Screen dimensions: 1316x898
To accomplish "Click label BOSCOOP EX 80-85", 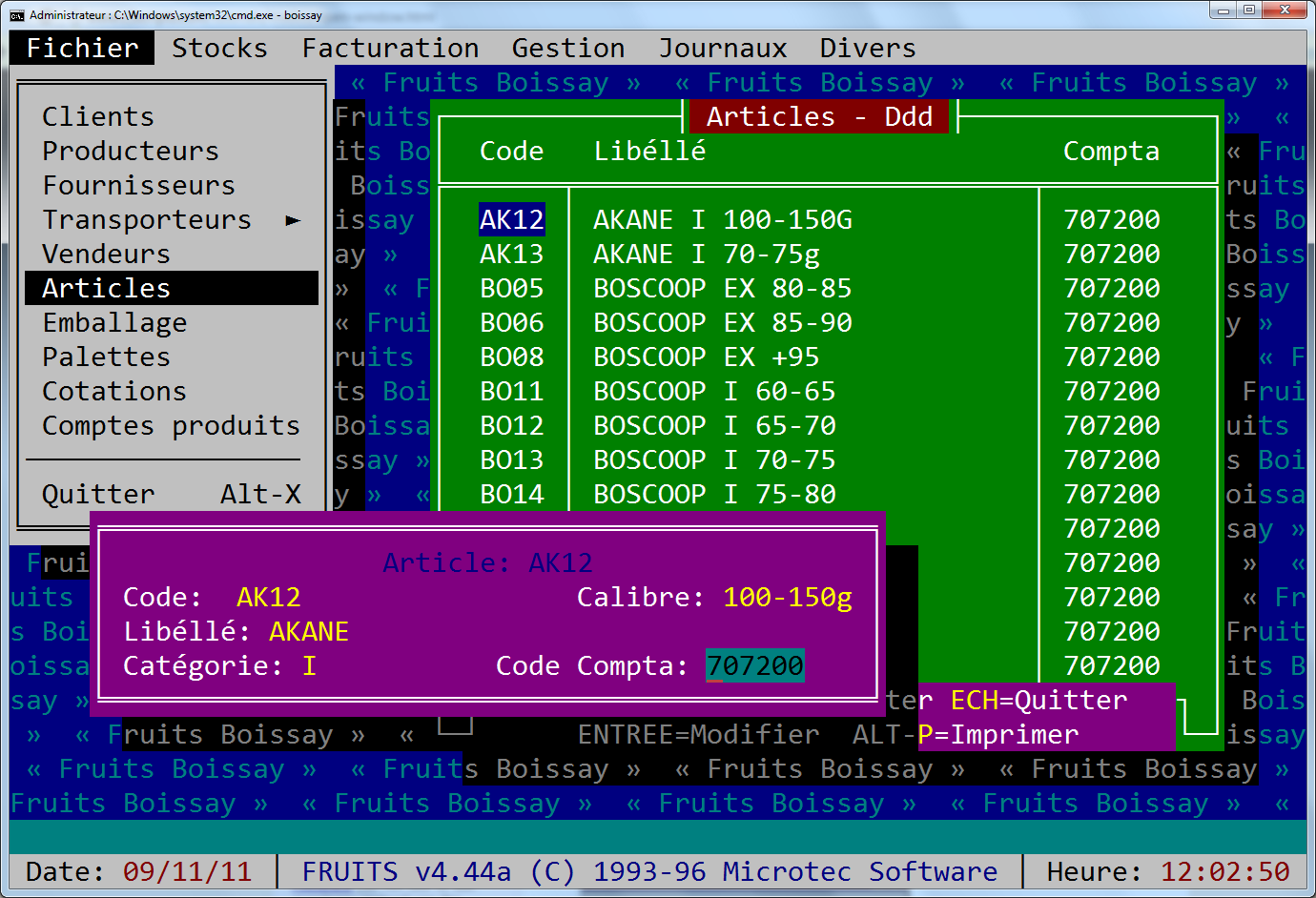I will coord(723,288).
